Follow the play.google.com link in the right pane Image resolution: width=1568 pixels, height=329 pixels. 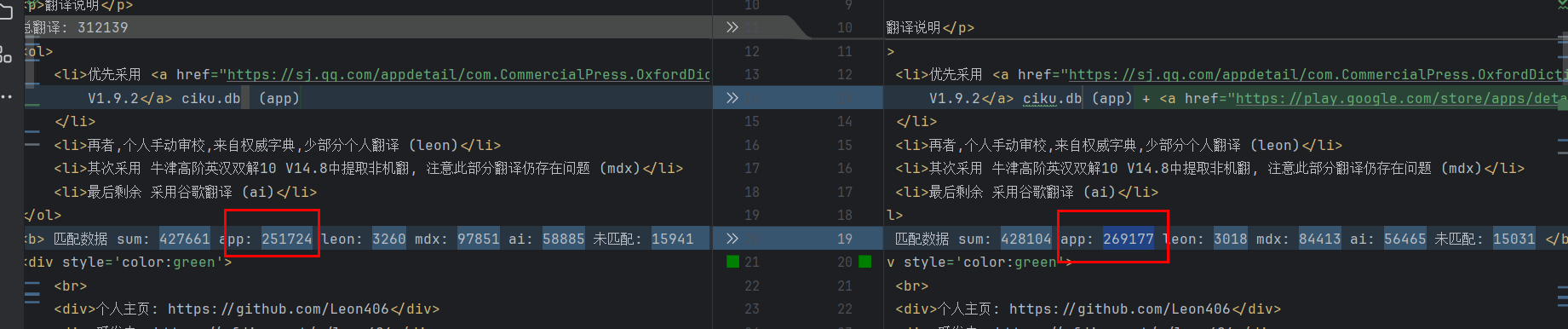click(x=1401, y=99)
